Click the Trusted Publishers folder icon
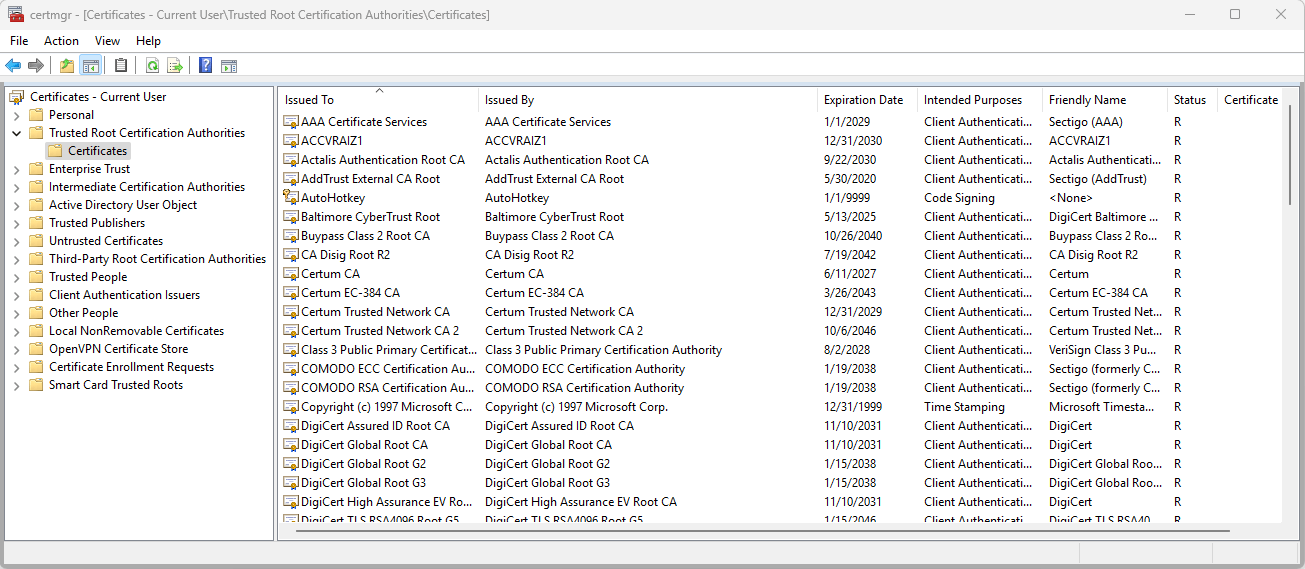This screenshot has height=569, width=1305. pos(36,223)
